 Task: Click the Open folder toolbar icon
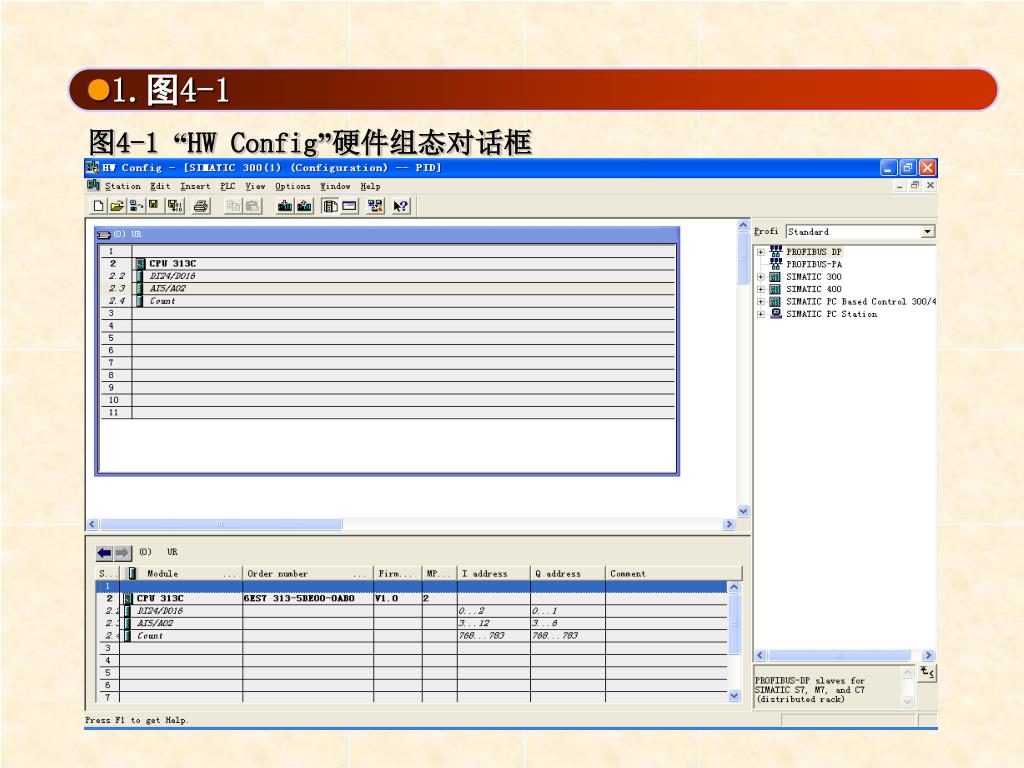[117, 206]
